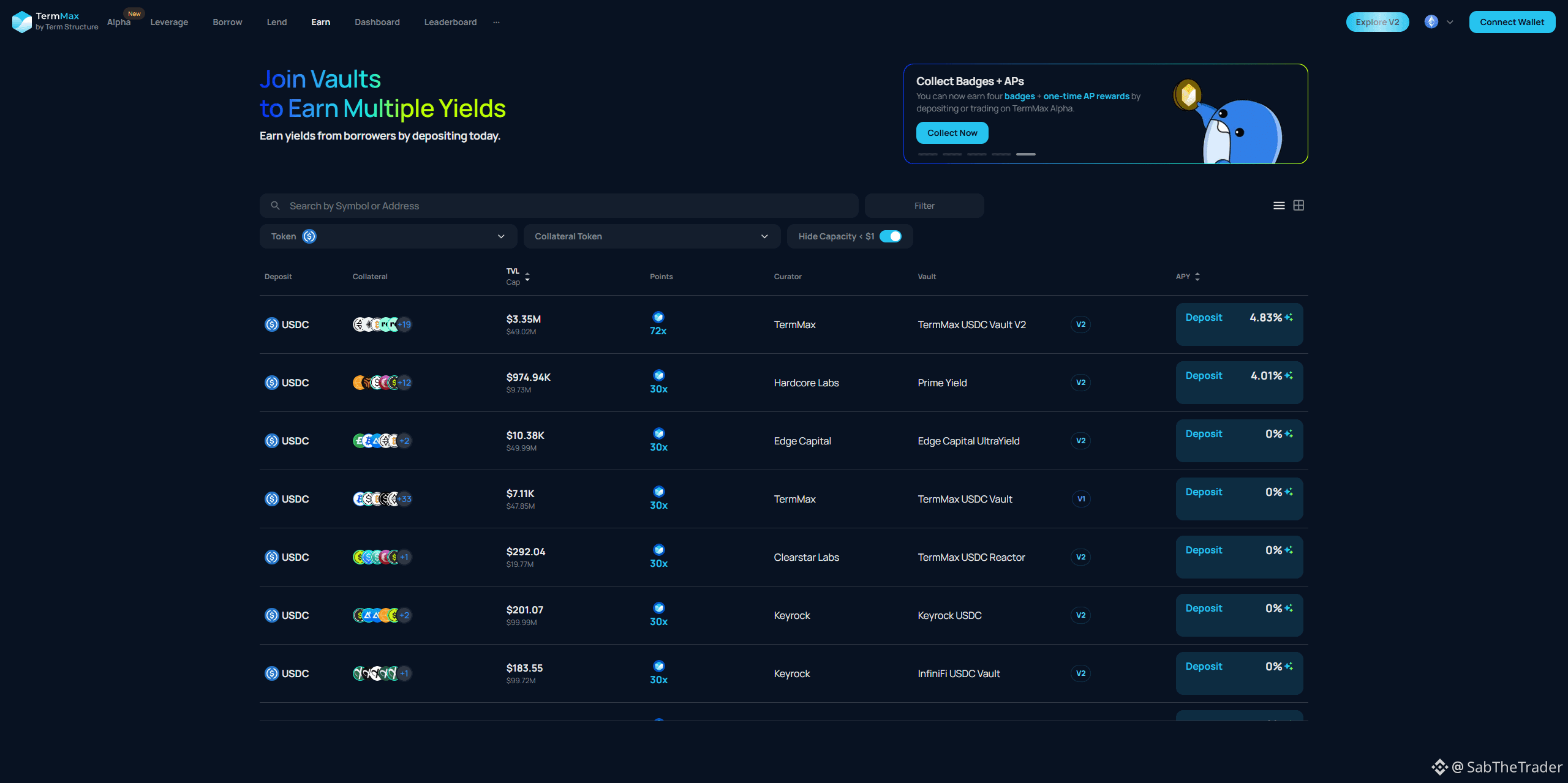Open the Collateral Token dropdown

(652, 236)
